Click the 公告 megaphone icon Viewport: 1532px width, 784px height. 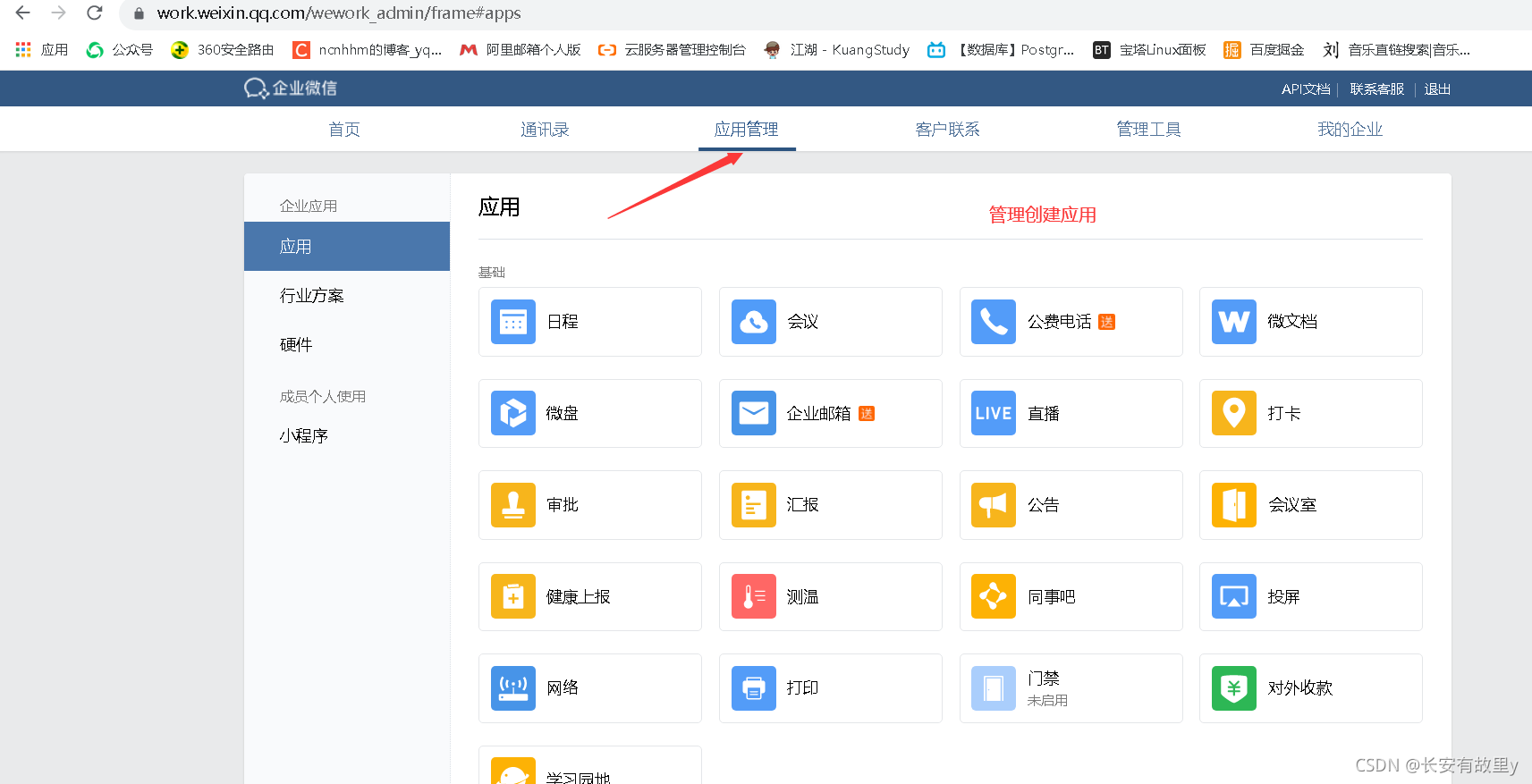click(x=994, y=505)
